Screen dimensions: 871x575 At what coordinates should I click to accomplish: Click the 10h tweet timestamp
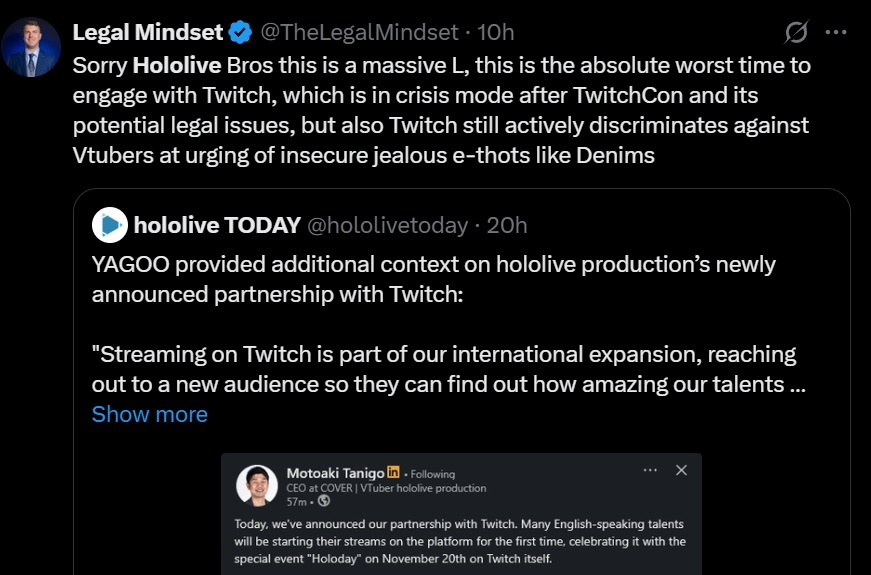click(x=495, y=33)
